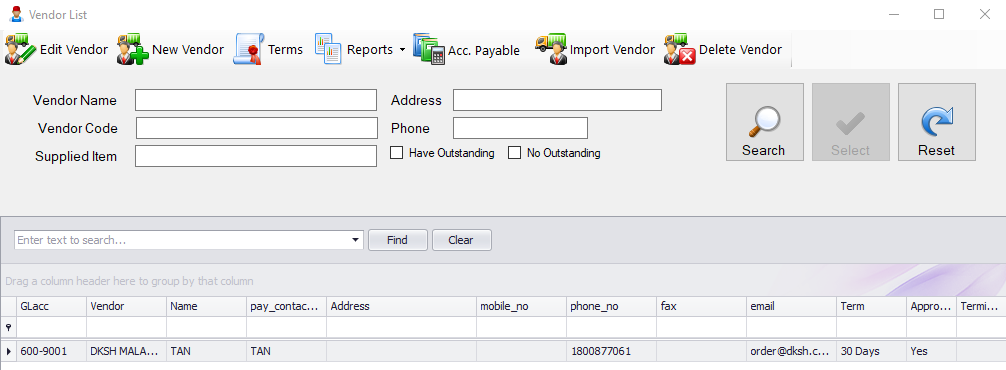
Task: Click the Supplied Item text field
Action: pyautogui.click(x=256, y=156)
